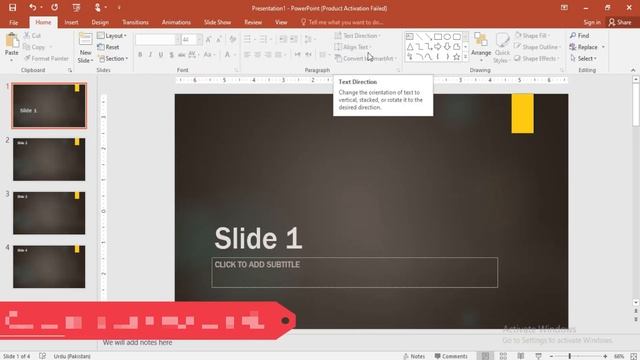Start presentation from beginning icon
This screenshot has width=640, height=360.
click(x=76, y=7)
